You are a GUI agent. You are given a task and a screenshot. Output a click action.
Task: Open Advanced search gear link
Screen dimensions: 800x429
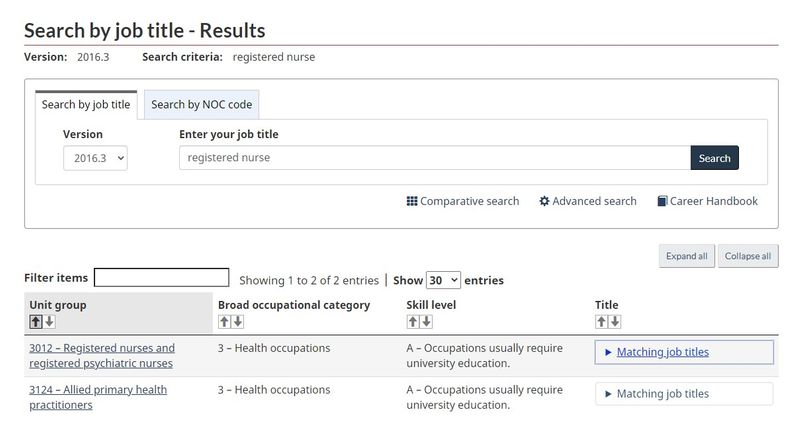click(588, 201)
